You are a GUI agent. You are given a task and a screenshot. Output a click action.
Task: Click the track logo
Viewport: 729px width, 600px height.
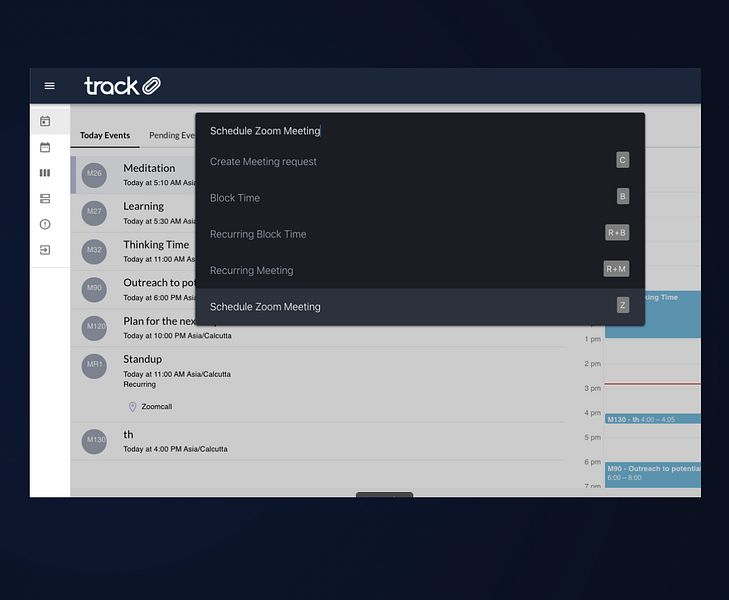click(x=122, y=86)
